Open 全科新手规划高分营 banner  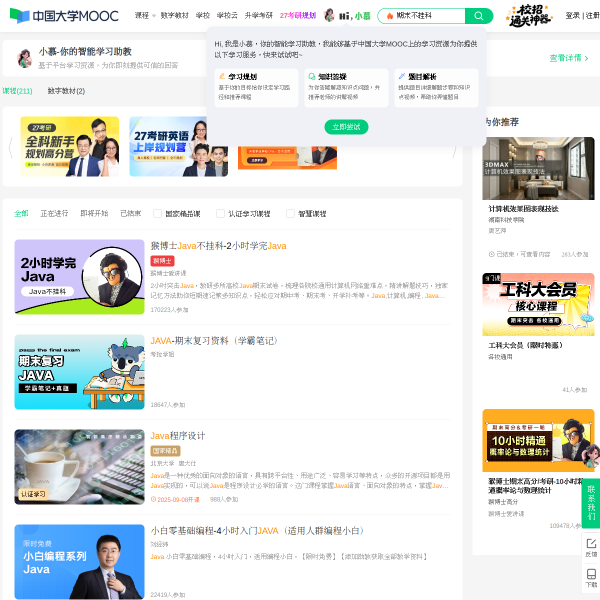point(70,147)
